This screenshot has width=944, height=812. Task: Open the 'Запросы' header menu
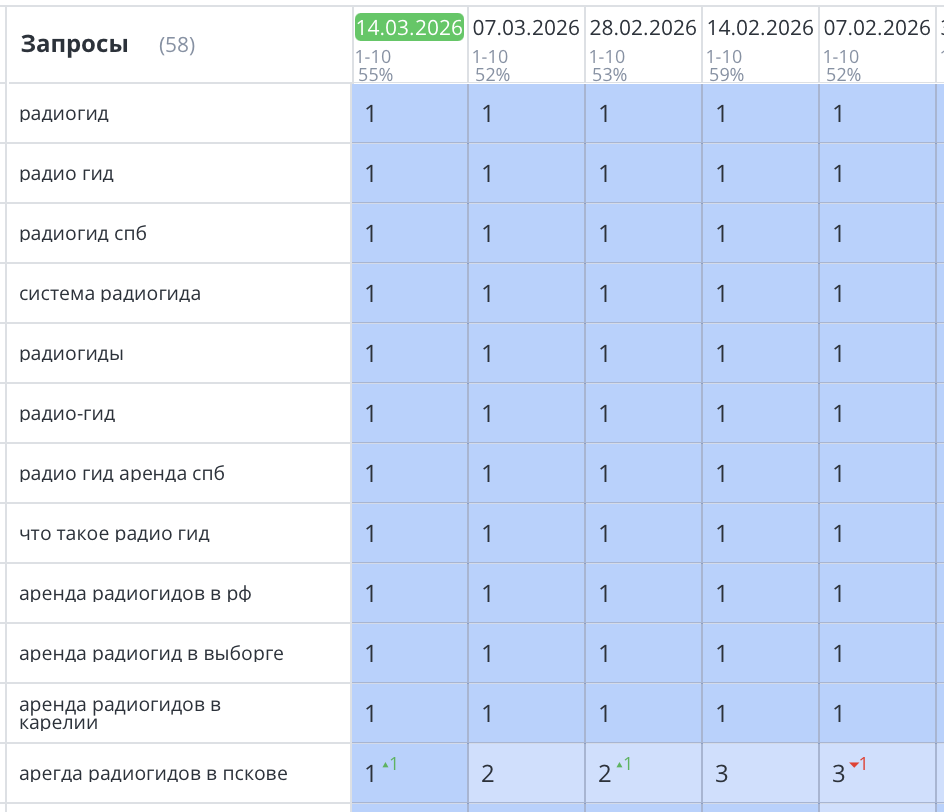click(x=73, y=44)
